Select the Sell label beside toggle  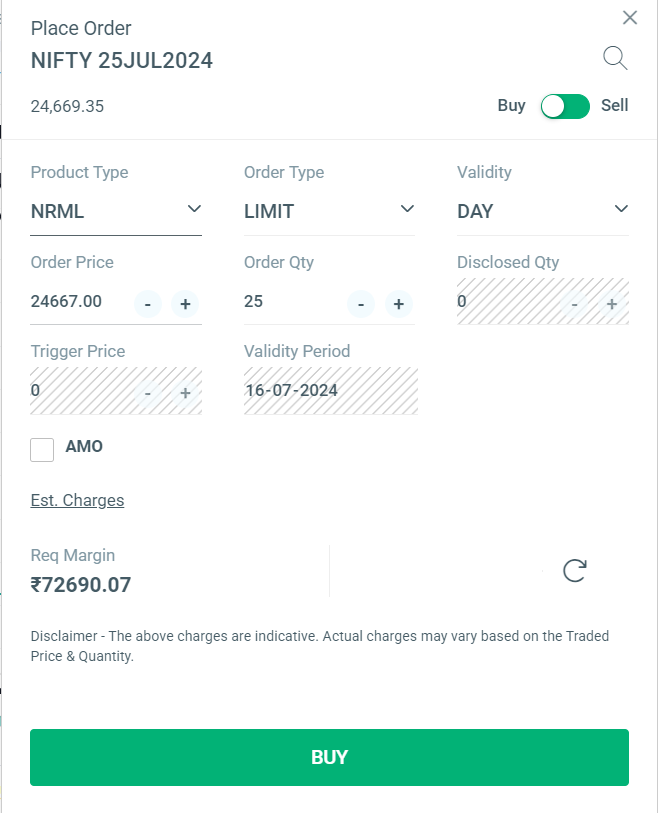[615, 105]
